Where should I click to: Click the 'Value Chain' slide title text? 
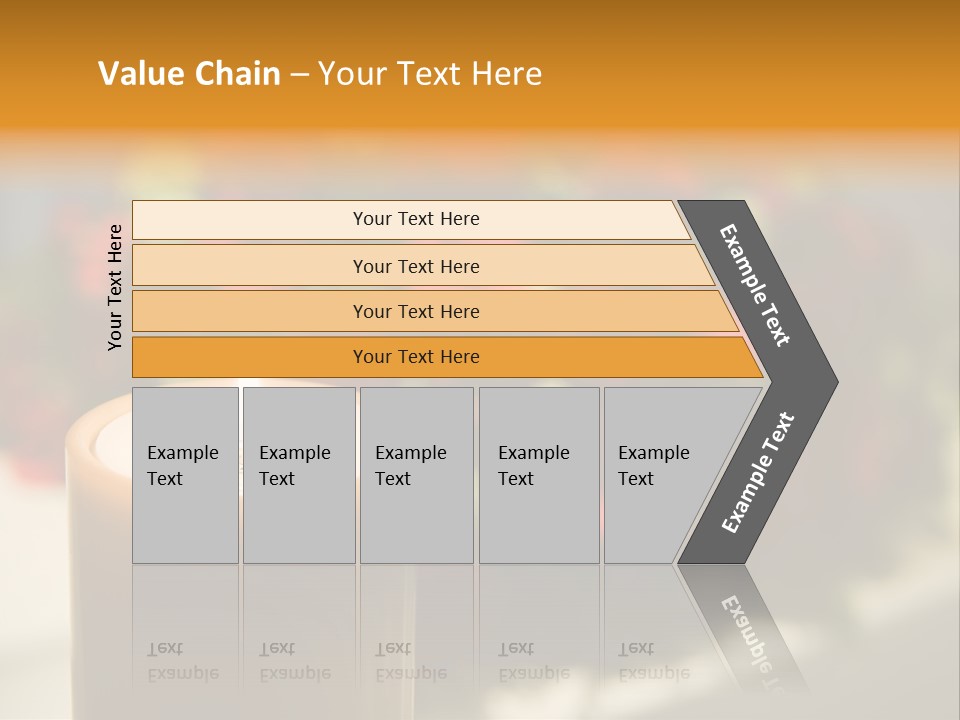(189, 73)
